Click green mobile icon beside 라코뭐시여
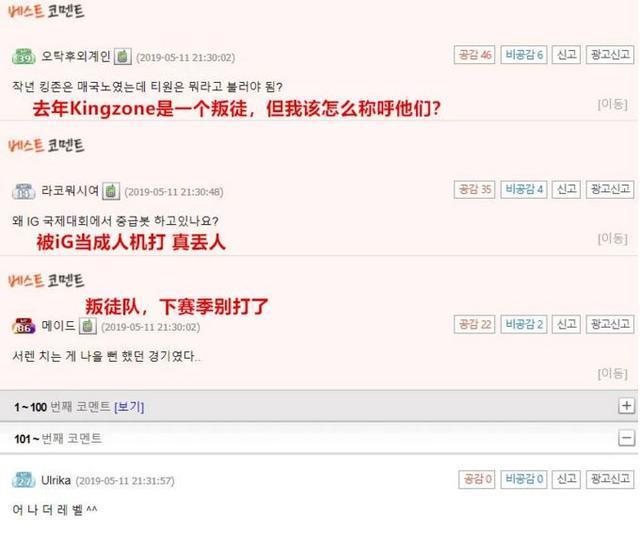 pyautogui.click(x=111, y=191)
